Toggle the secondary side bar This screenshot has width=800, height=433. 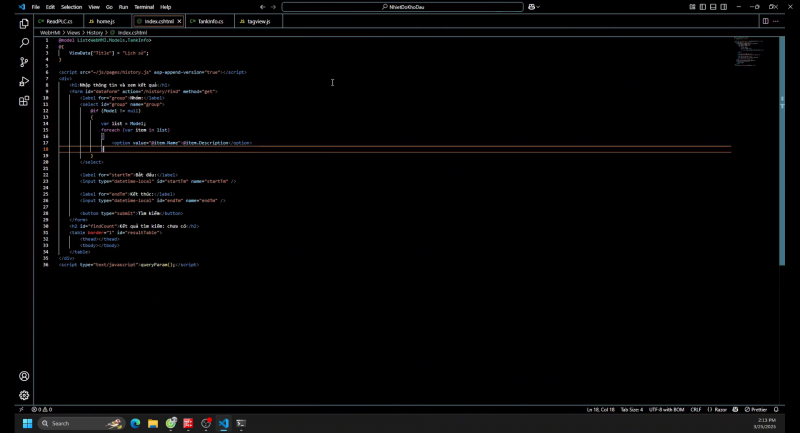[723, 7]
